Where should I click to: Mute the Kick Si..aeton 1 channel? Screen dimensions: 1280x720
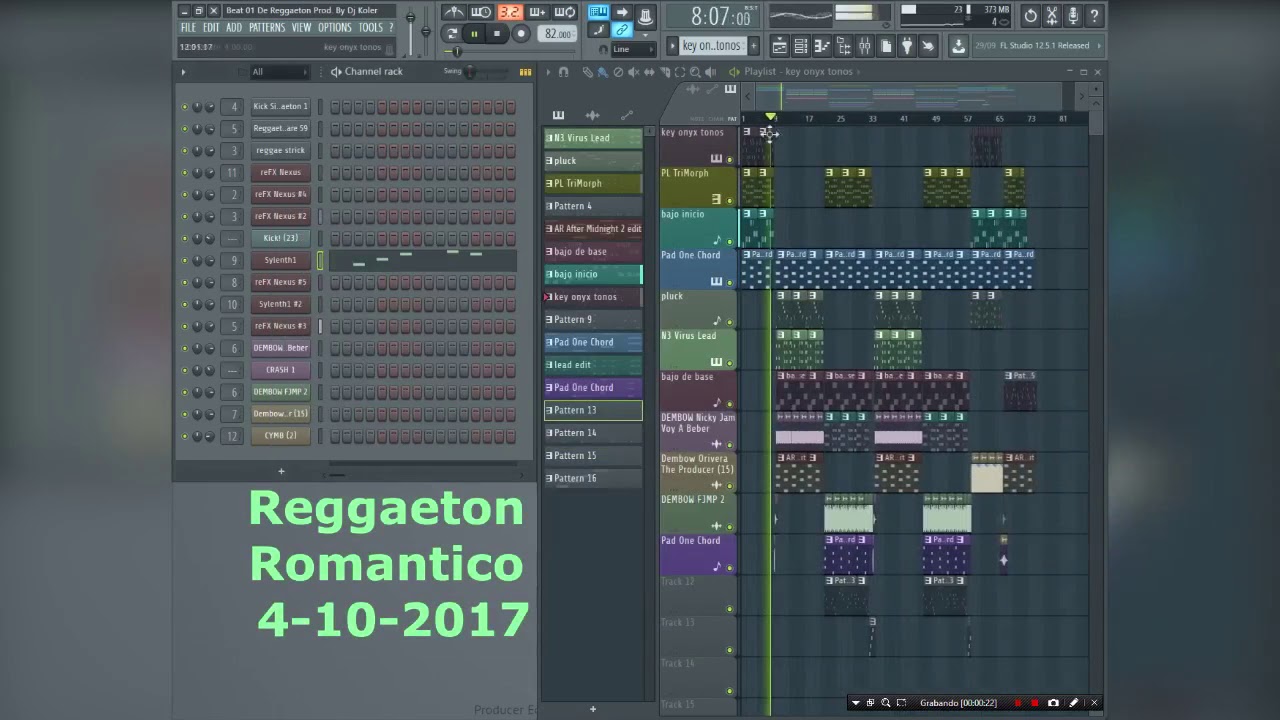tap(184, 106)
